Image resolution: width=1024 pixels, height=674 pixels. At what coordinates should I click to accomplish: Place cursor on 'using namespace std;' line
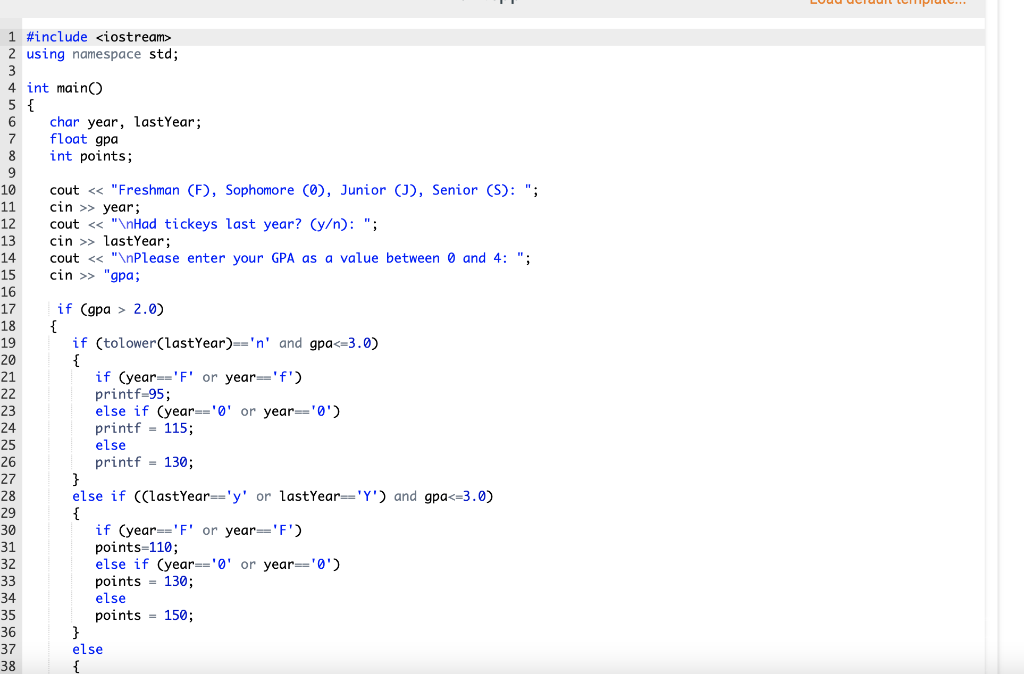(103, 54)
